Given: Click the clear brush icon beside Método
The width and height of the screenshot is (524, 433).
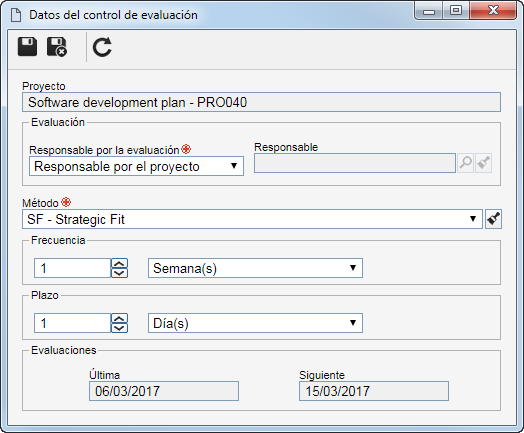Looking at the screenshot, I should [x=494, y=219].
